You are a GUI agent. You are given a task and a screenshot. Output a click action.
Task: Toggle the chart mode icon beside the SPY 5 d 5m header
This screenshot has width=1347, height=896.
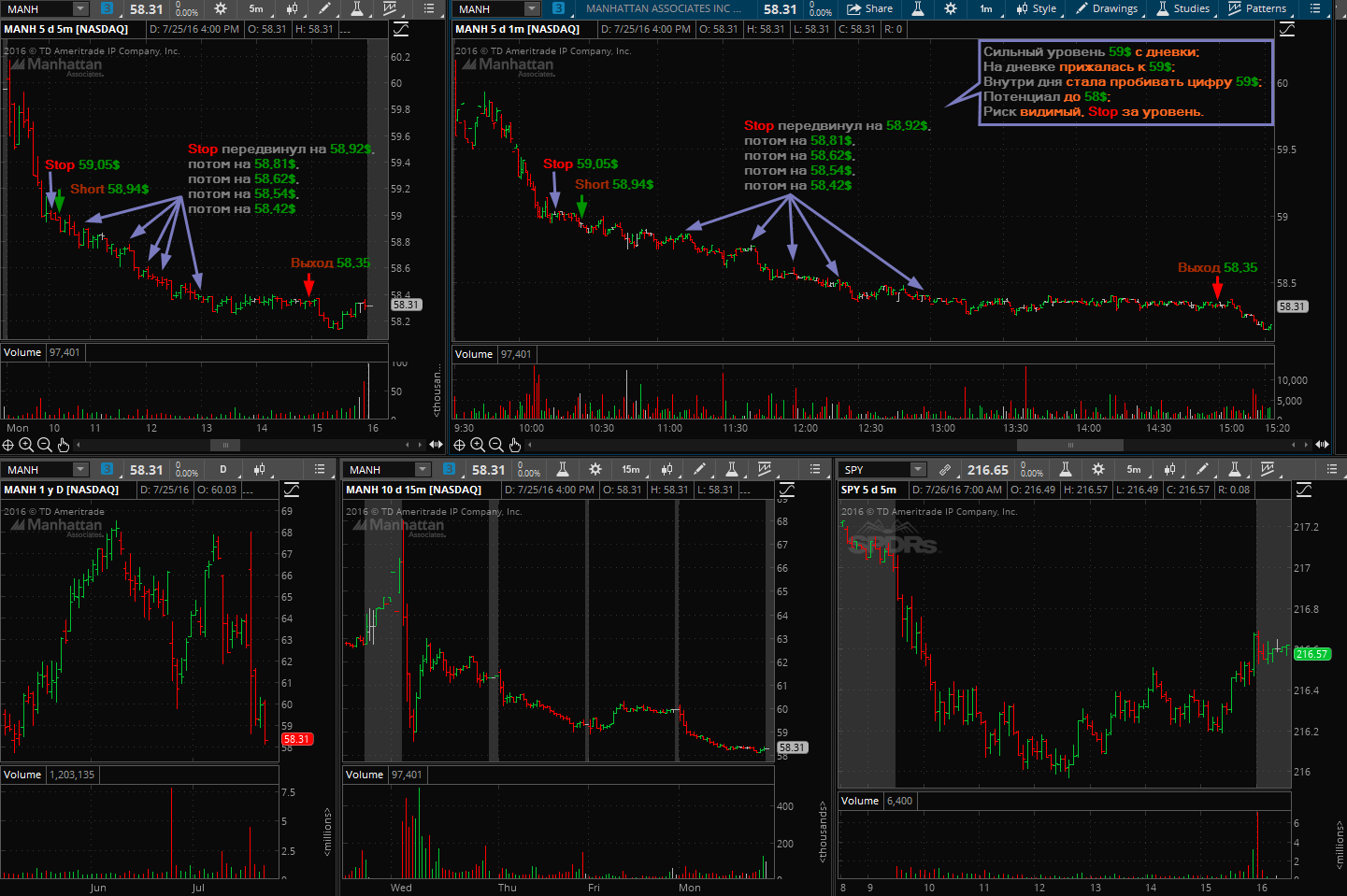[1304, 490]
